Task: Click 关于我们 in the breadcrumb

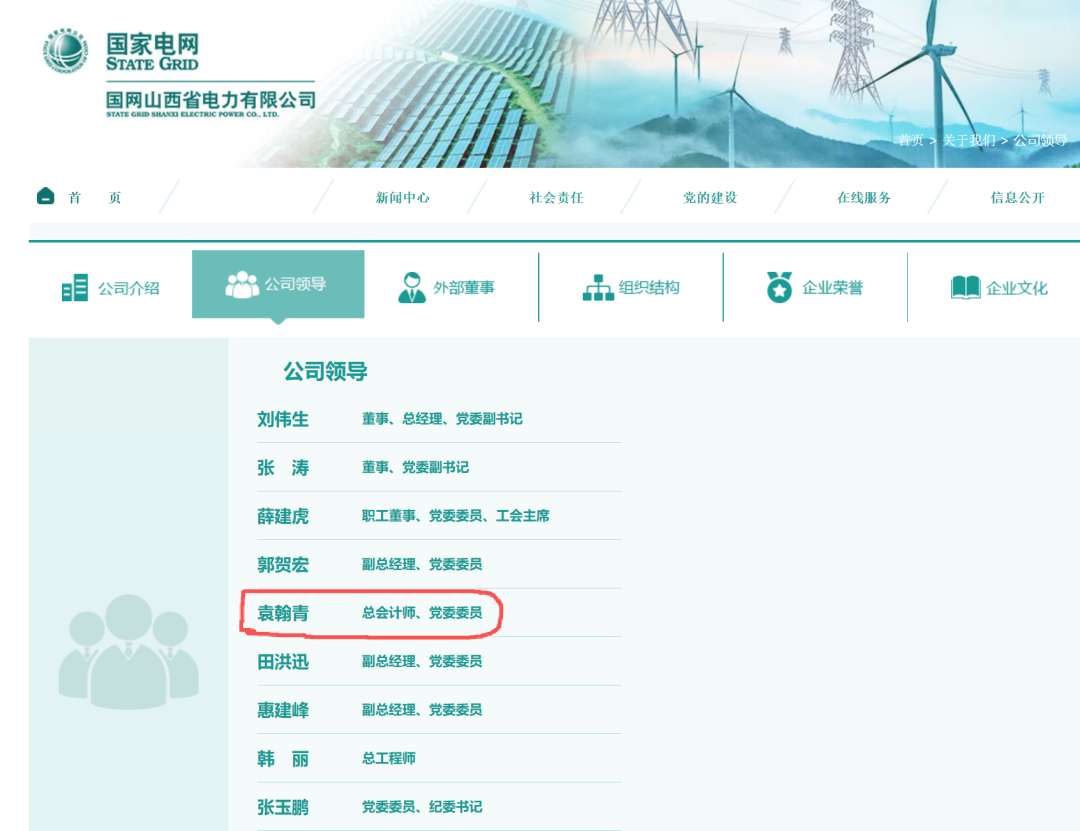Action: tap(968, 141)
